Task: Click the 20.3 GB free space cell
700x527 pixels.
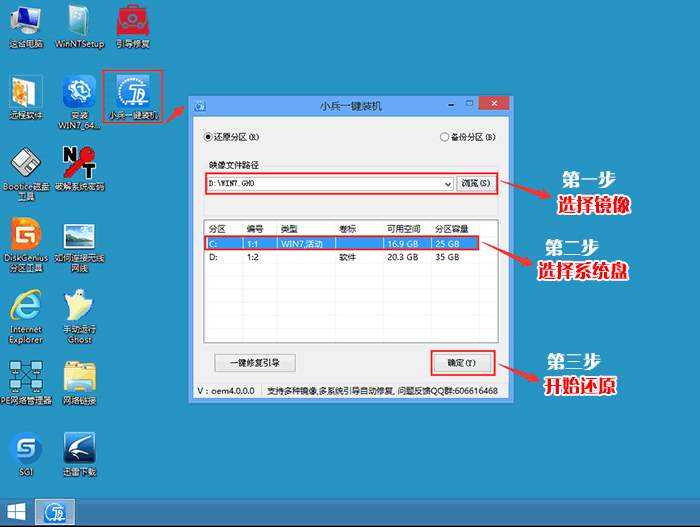Action: [403, 257]
